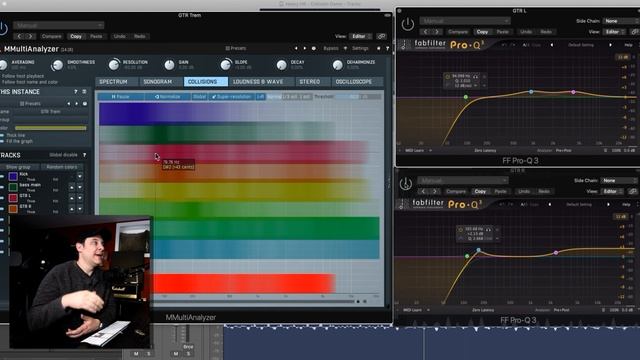Select the Collisions tab
Image resolution: width=640 pixels, height=360 pixels.
205,82
